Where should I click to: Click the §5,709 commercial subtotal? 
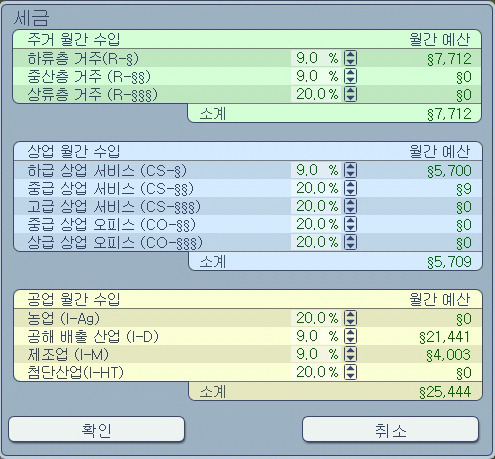(x=449, y=262)
